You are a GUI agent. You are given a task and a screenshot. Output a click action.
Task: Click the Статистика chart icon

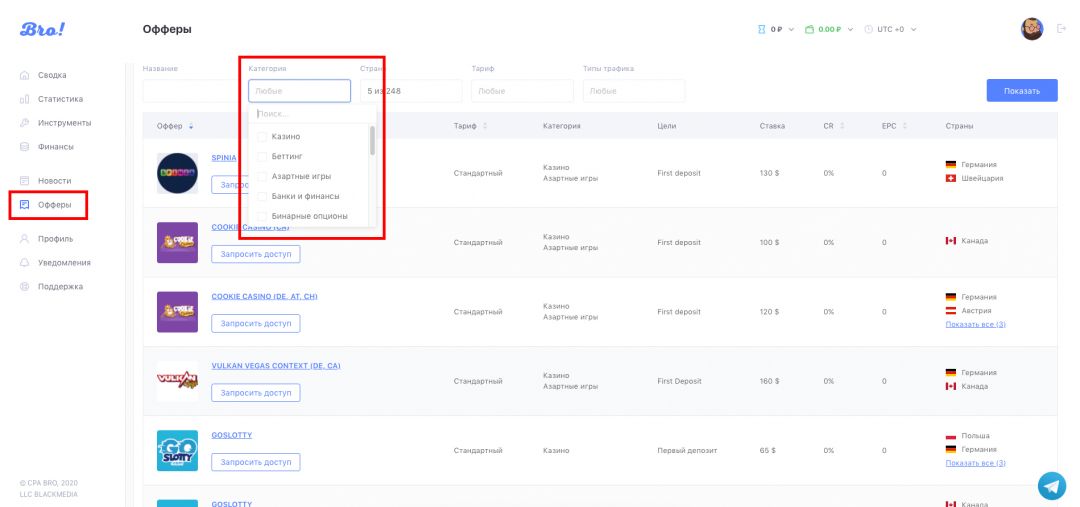click(x=25, y=99)
